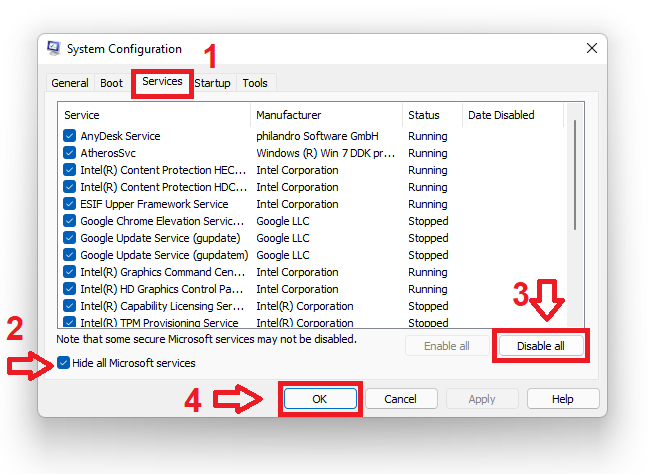Click Windows (R) Win 7 DDK manufacturer cell
The height and width of the screenshot is (474, 648).
coord(326,153)
